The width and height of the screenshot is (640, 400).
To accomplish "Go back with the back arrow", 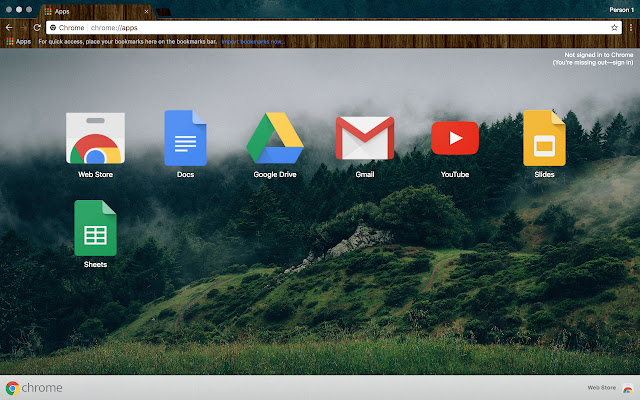I will click(x=9, y=27).
